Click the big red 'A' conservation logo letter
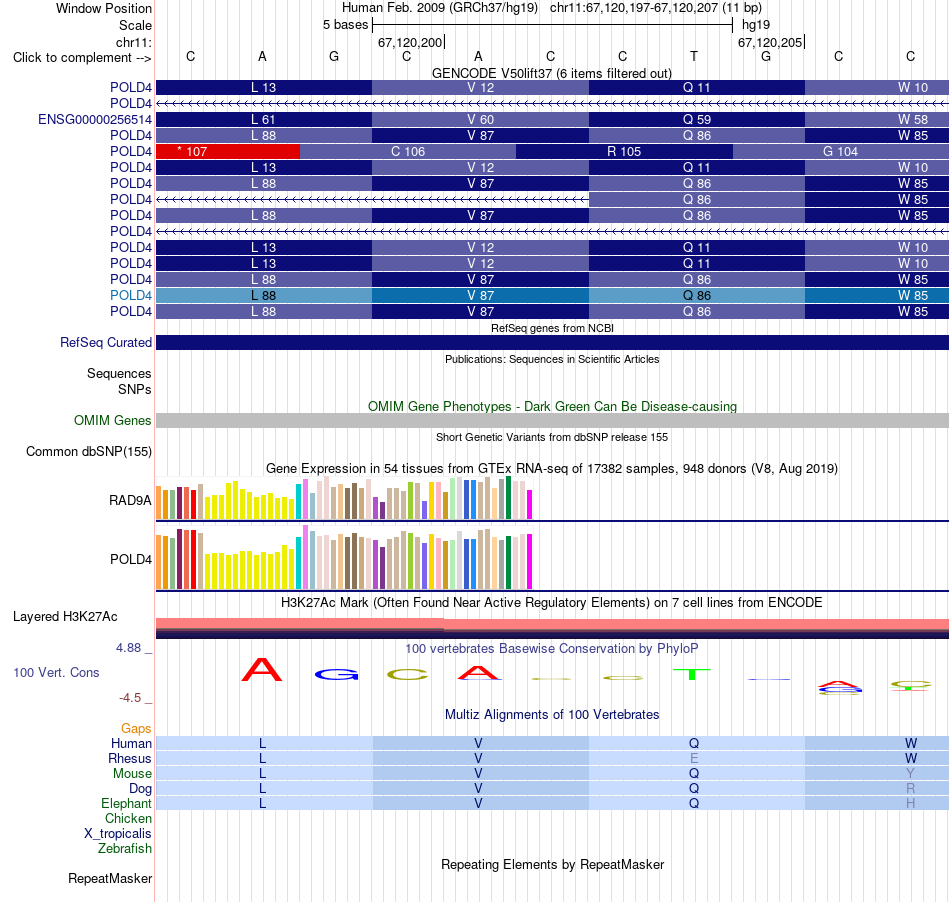Image resolution: width=950 pixels, height=902 pixels. [262, 669]
